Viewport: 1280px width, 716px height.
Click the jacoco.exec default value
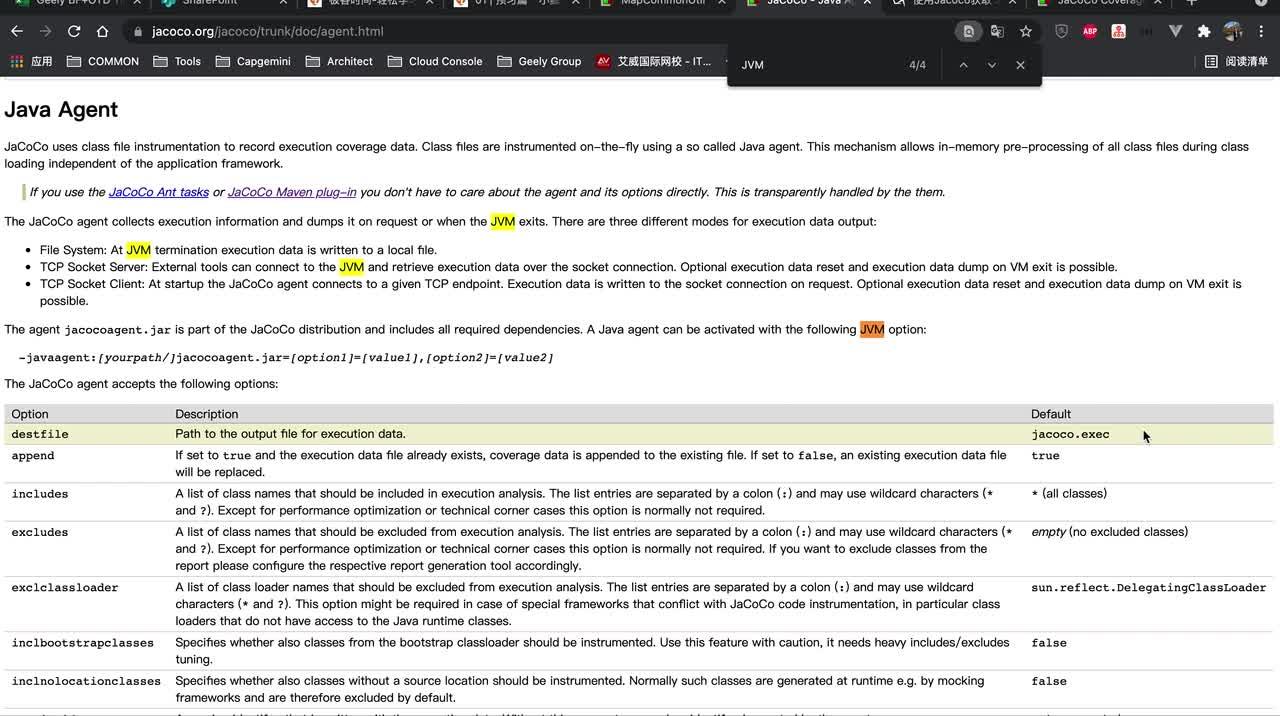pyautogui.click(x=1070, y=434)
